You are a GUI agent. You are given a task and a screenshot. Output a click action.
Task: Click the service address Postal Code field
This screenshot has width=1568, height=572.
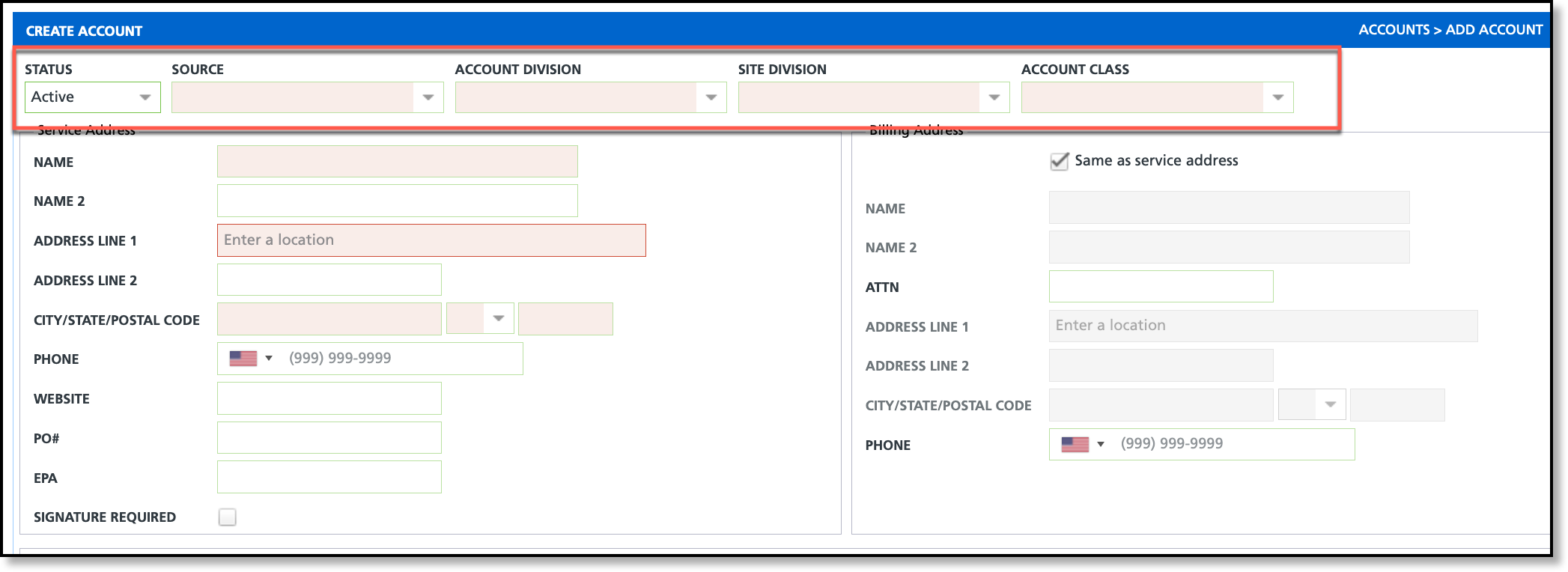click(x=565, y=319)
